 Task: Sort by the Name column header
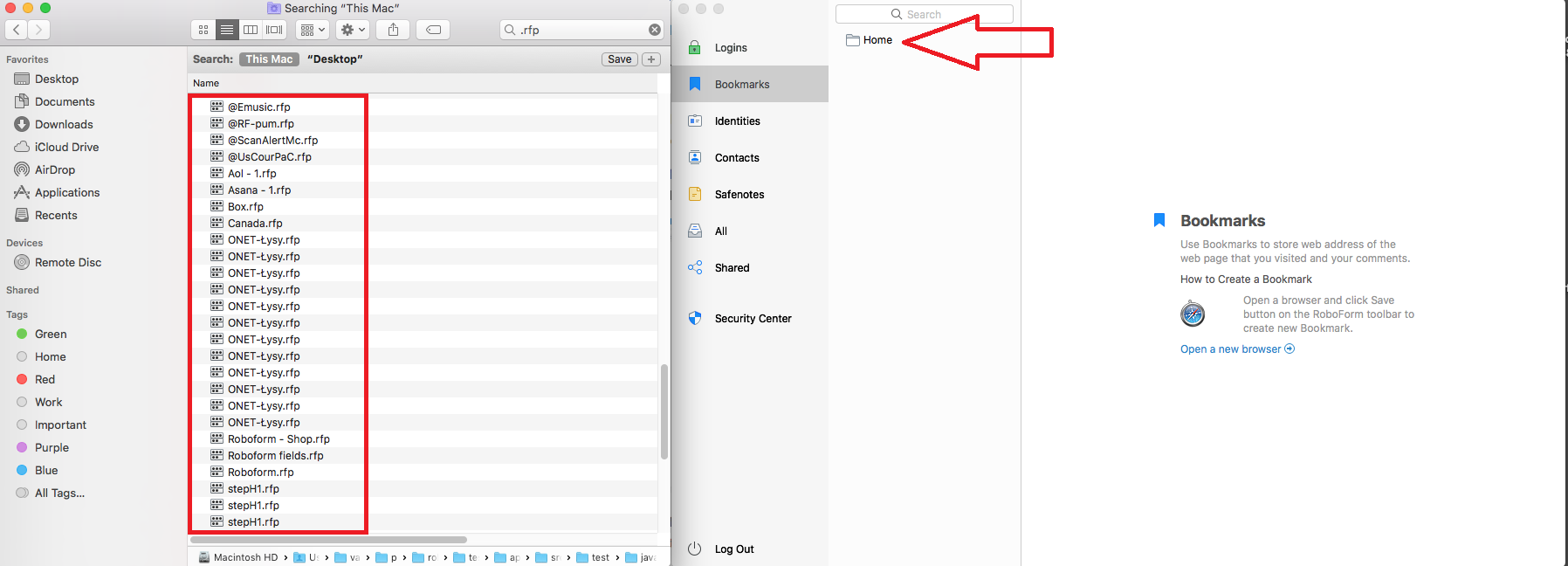(206, 83)
